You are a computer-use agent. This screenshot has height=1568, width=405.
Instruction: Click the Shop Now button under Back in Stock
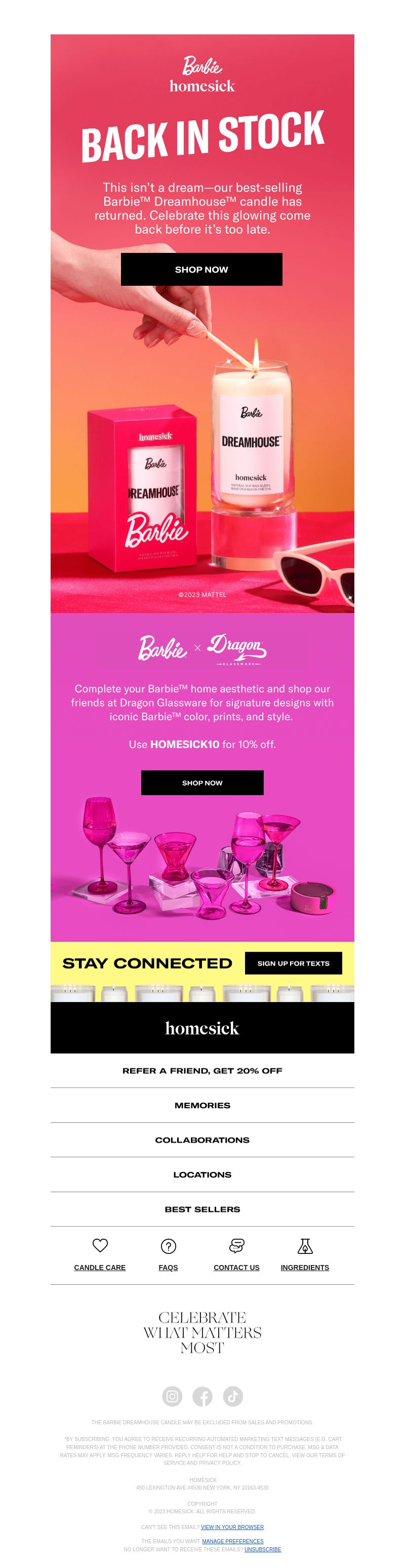[x=201, y=269]
